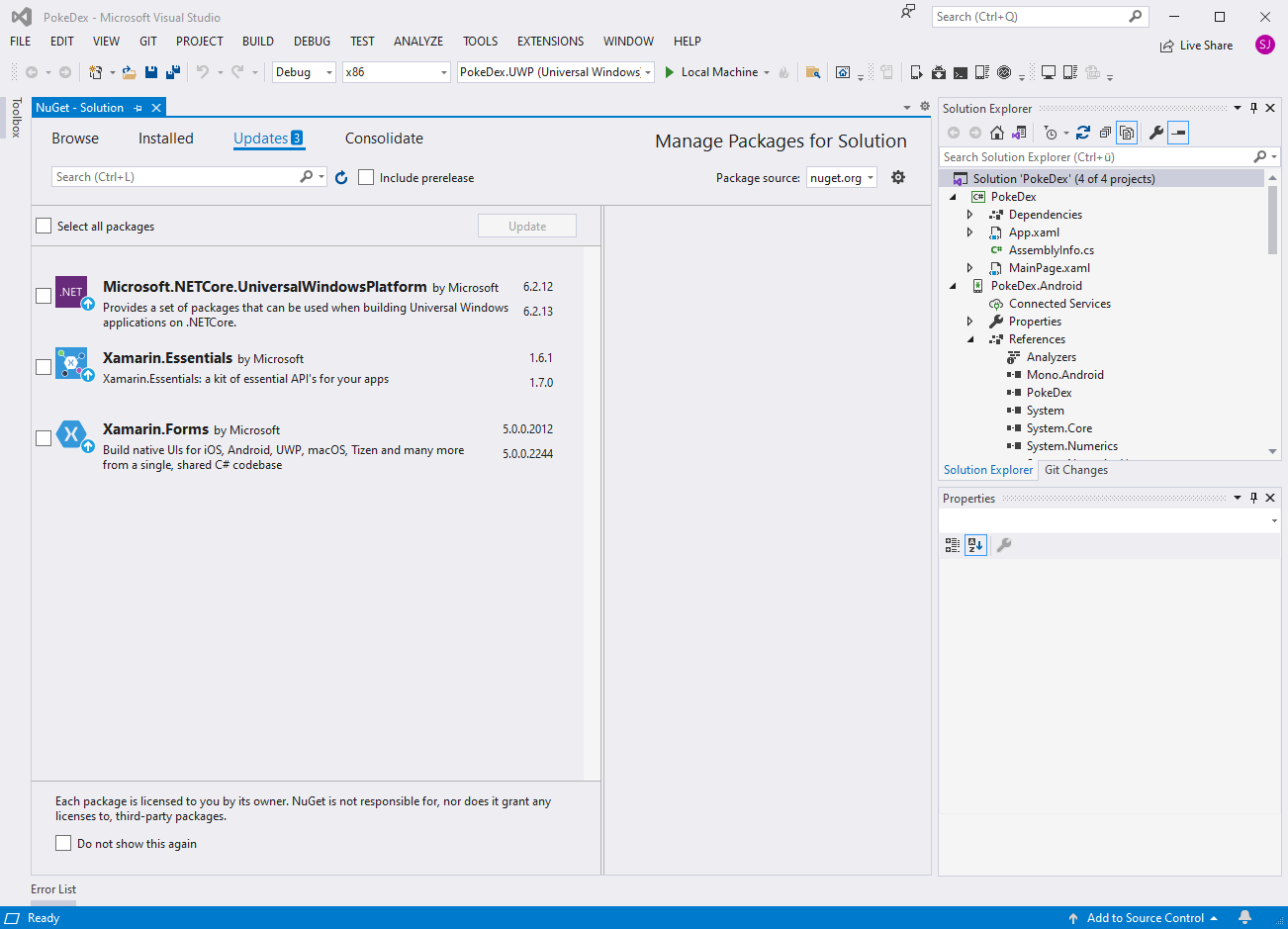Enable the Include prerelease checkbox
The width and height of the screenshot is (1288, 929).
pyautogui.click(x=366, y=177)
